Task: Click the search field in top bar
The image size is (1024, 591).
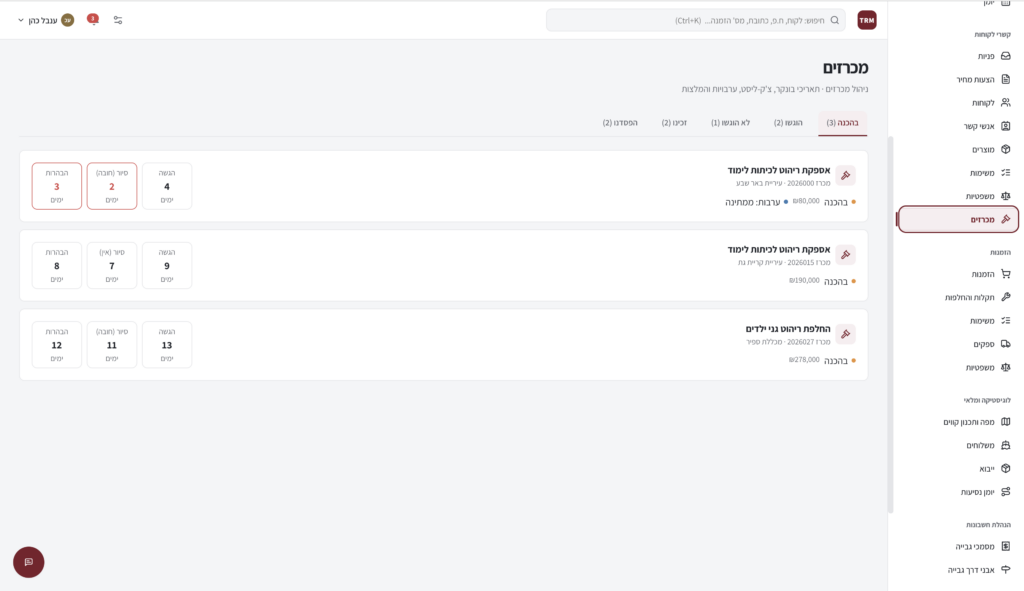Action: [x=696, y=20]
